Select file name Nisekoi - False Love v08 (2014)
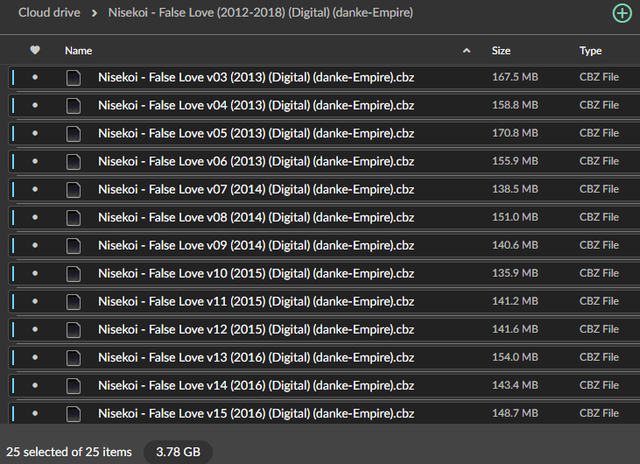This screenshot has height=464, width=640. [256, 218]
